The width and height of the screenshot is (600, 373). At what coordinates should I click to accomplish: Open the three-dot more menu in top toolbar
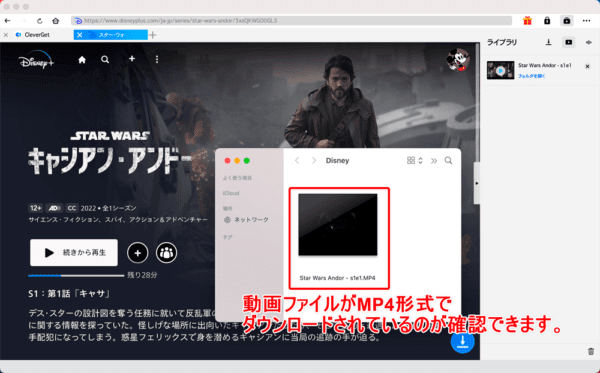(x=586, y=21)
